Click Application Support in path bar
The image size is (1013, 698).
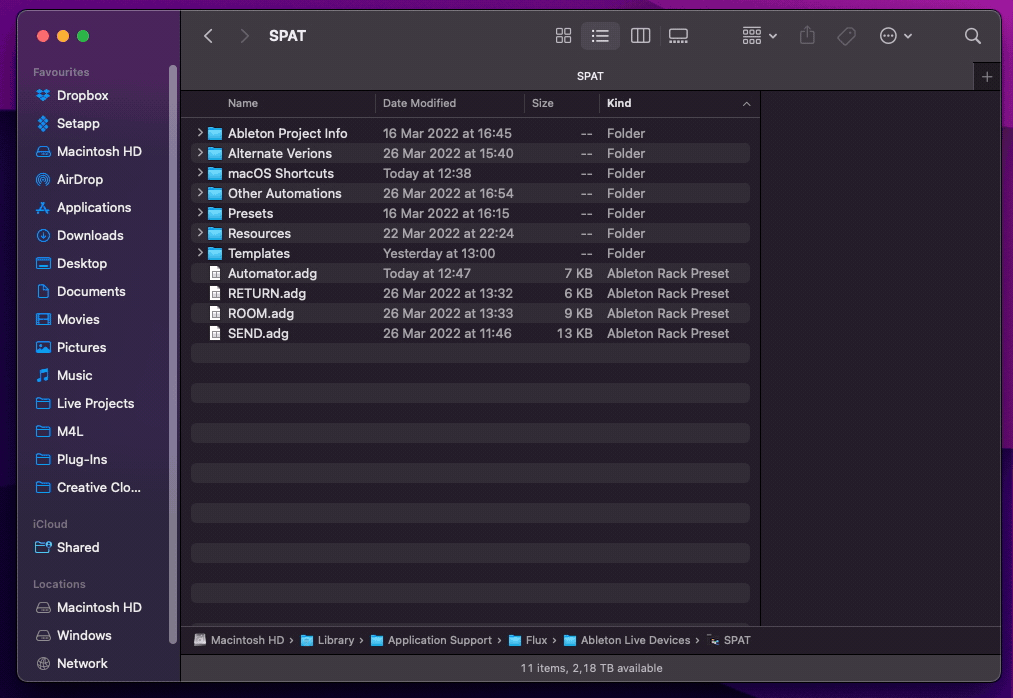pos(439,640)
